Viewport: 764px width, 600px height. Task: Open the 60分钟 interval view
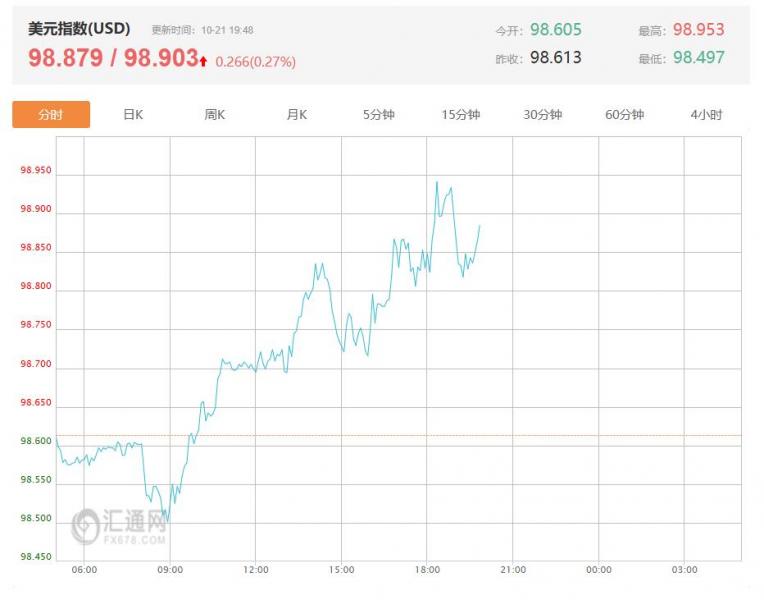pyautogui.click(x=624, y=115)
